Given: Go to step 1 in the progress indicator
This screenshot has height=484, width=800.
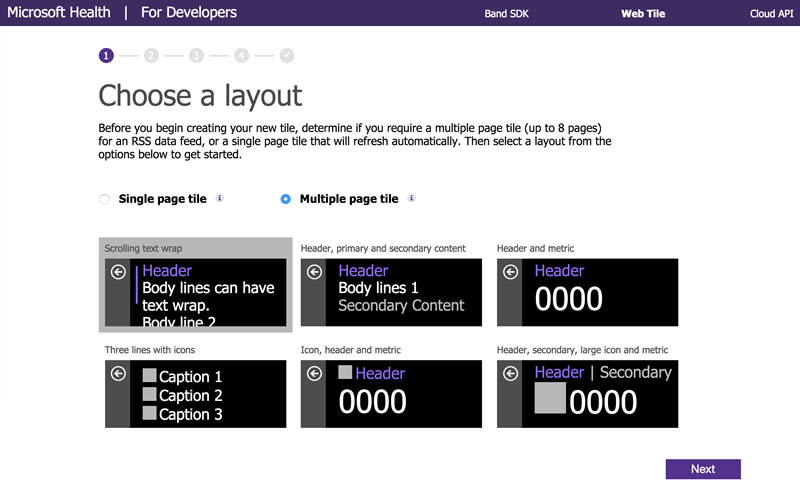Looking at the screenshot, I should 106,55.
